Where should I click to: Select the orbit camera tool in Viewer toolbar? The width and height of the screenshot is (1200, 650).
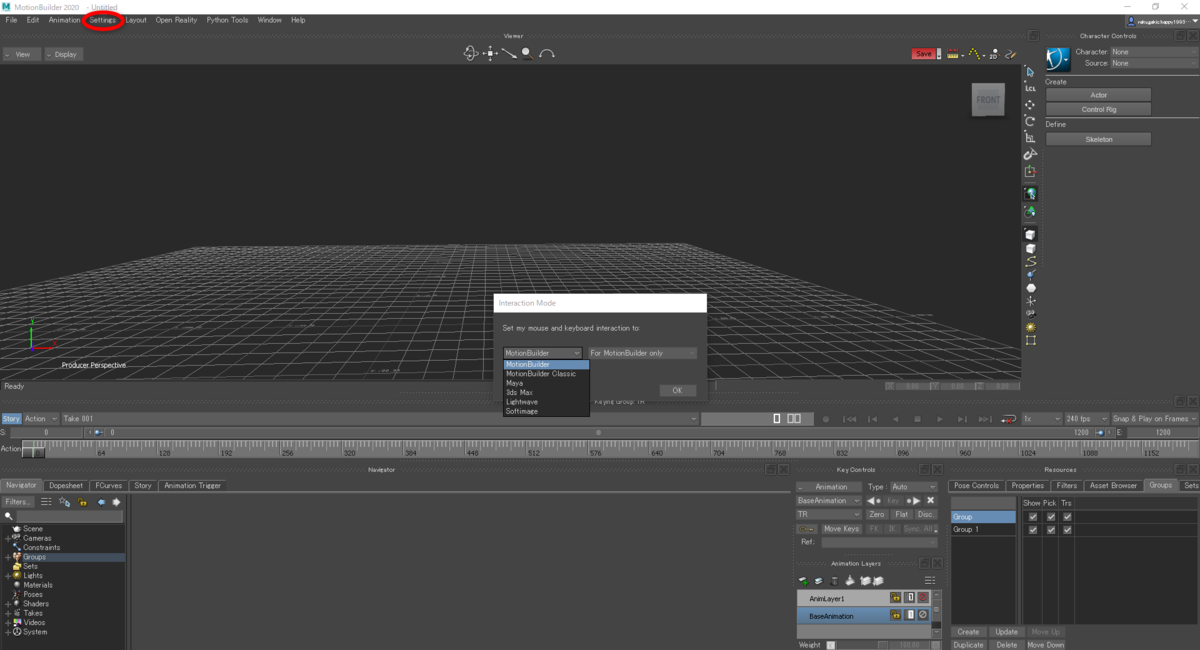tap(470, 52)
